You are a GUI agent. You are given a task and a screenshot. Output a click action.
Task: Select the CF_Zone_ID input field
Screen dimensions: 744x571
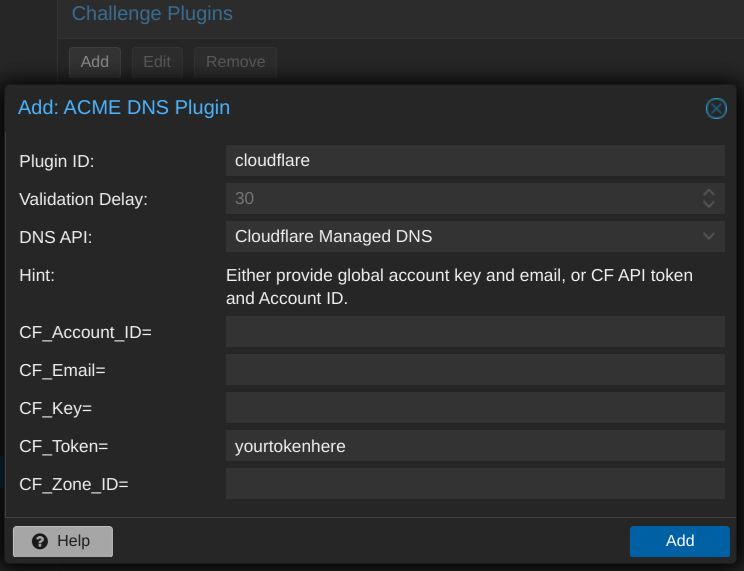pyautogui.click(x=474, y=484)
